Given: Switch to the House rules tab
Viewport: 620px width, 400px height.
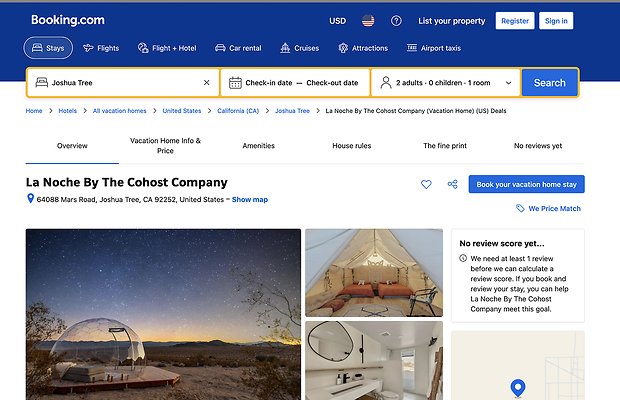Looking at the screenshot, I should point(351,146).
